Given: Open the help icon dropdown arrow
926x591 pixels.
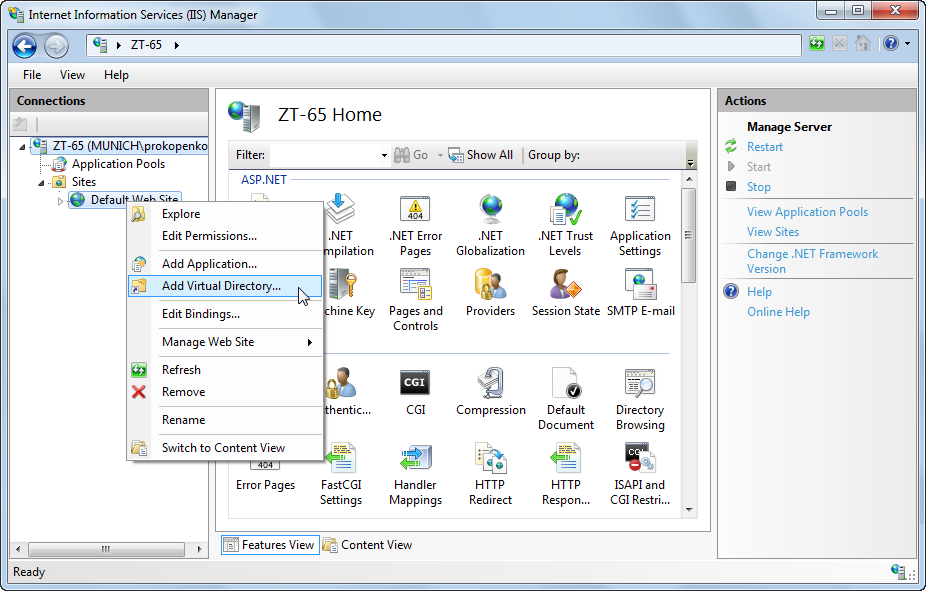Looking at the screenshot, I should tap(908, 44).
